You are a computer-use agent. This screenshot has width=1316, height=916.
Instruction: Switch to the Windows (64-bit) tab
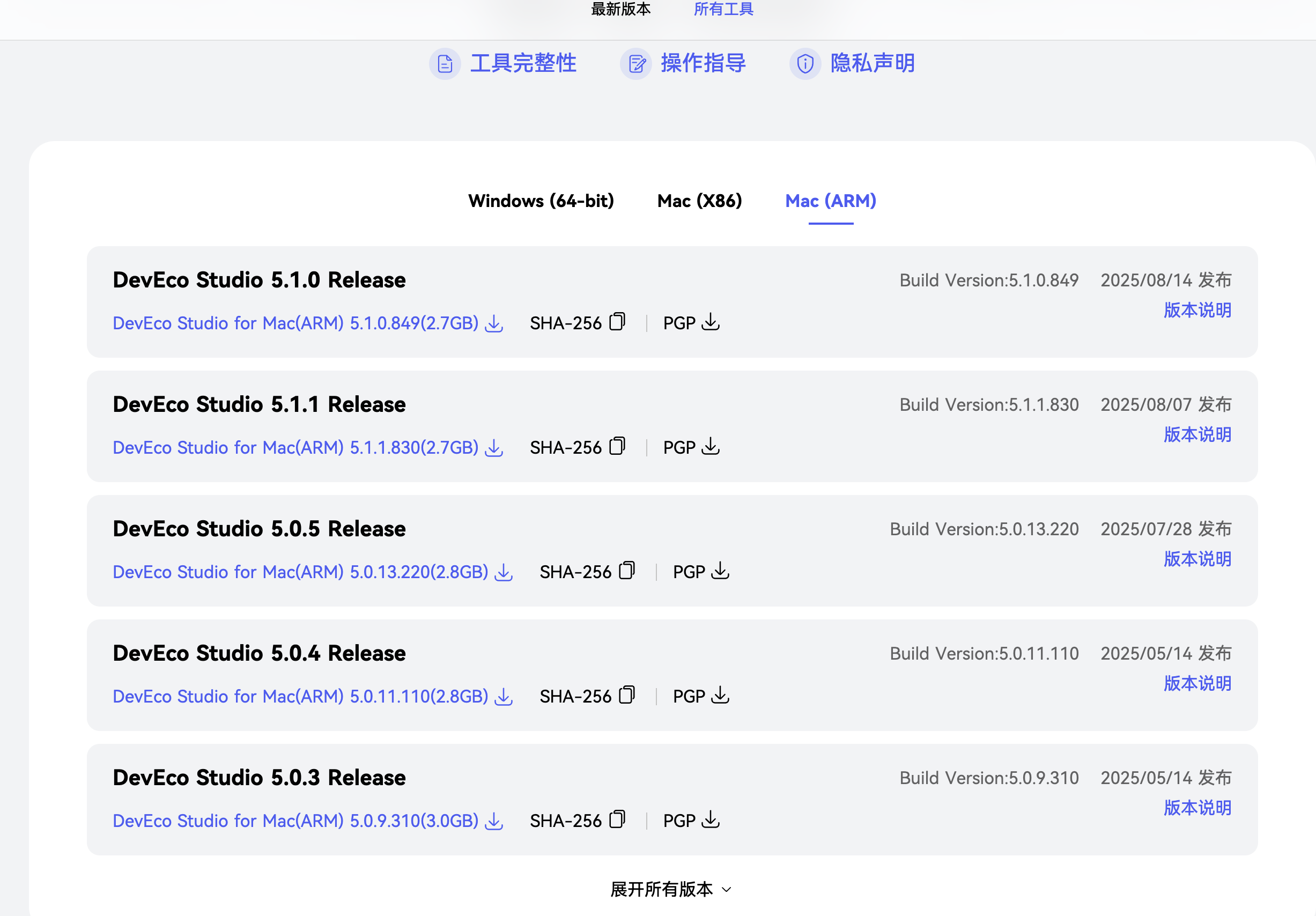541,201
